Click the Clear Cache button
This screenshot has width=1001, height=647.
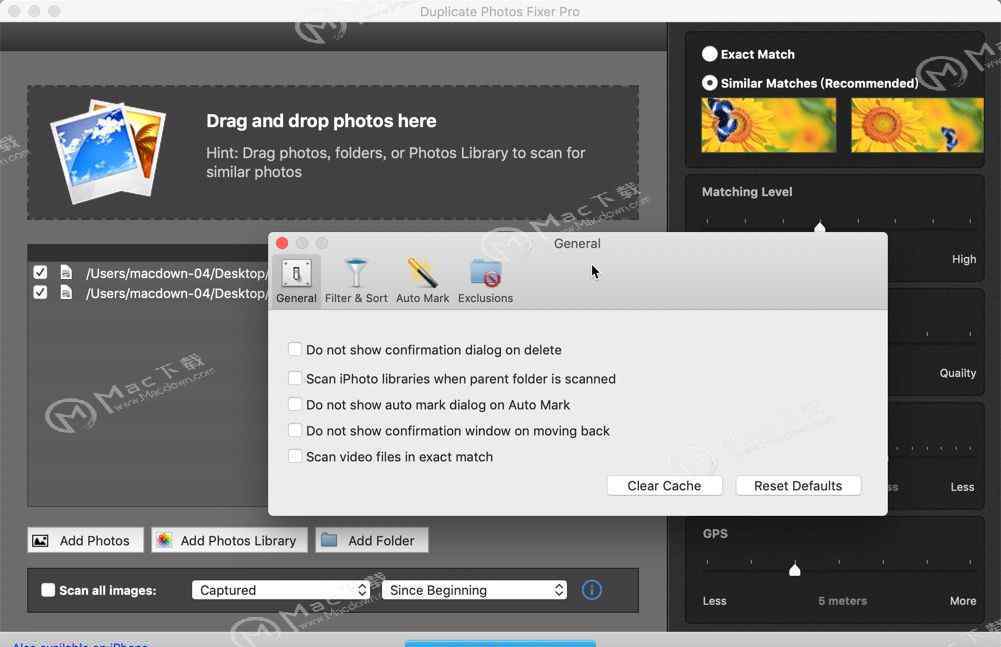[664, 485]
